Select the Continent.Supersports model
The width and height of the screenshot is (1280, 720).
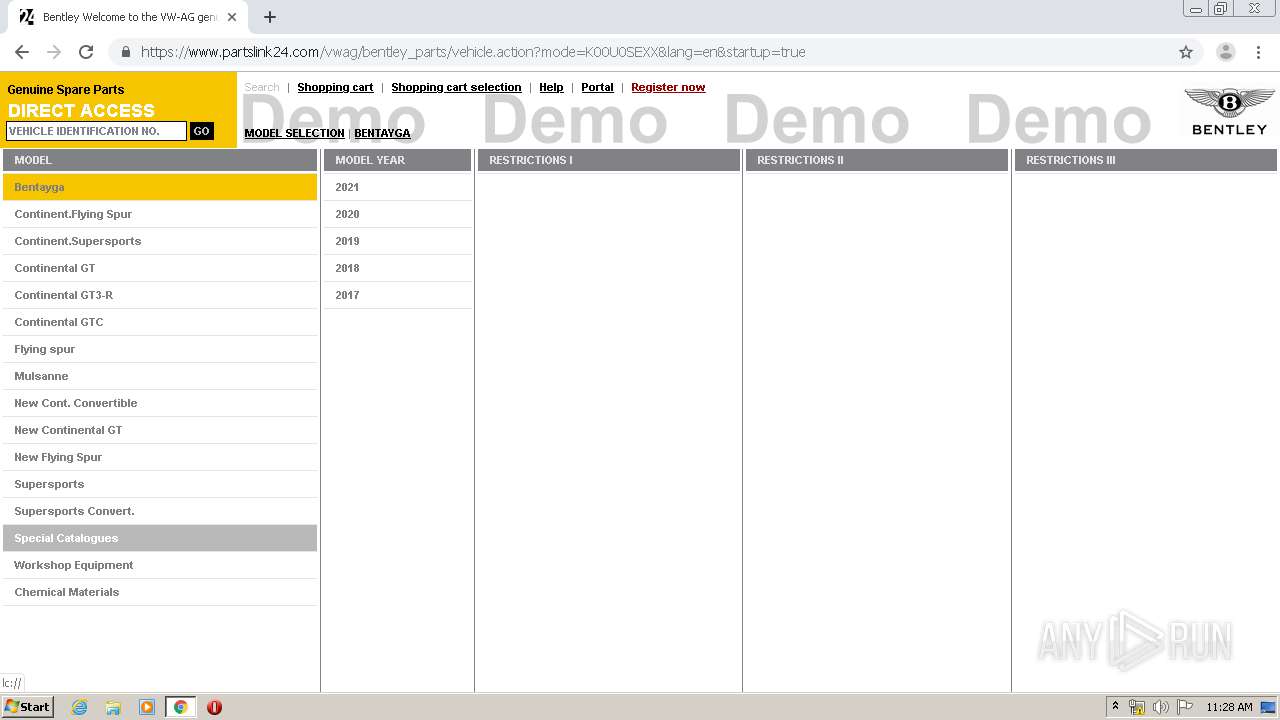(160, 241)
